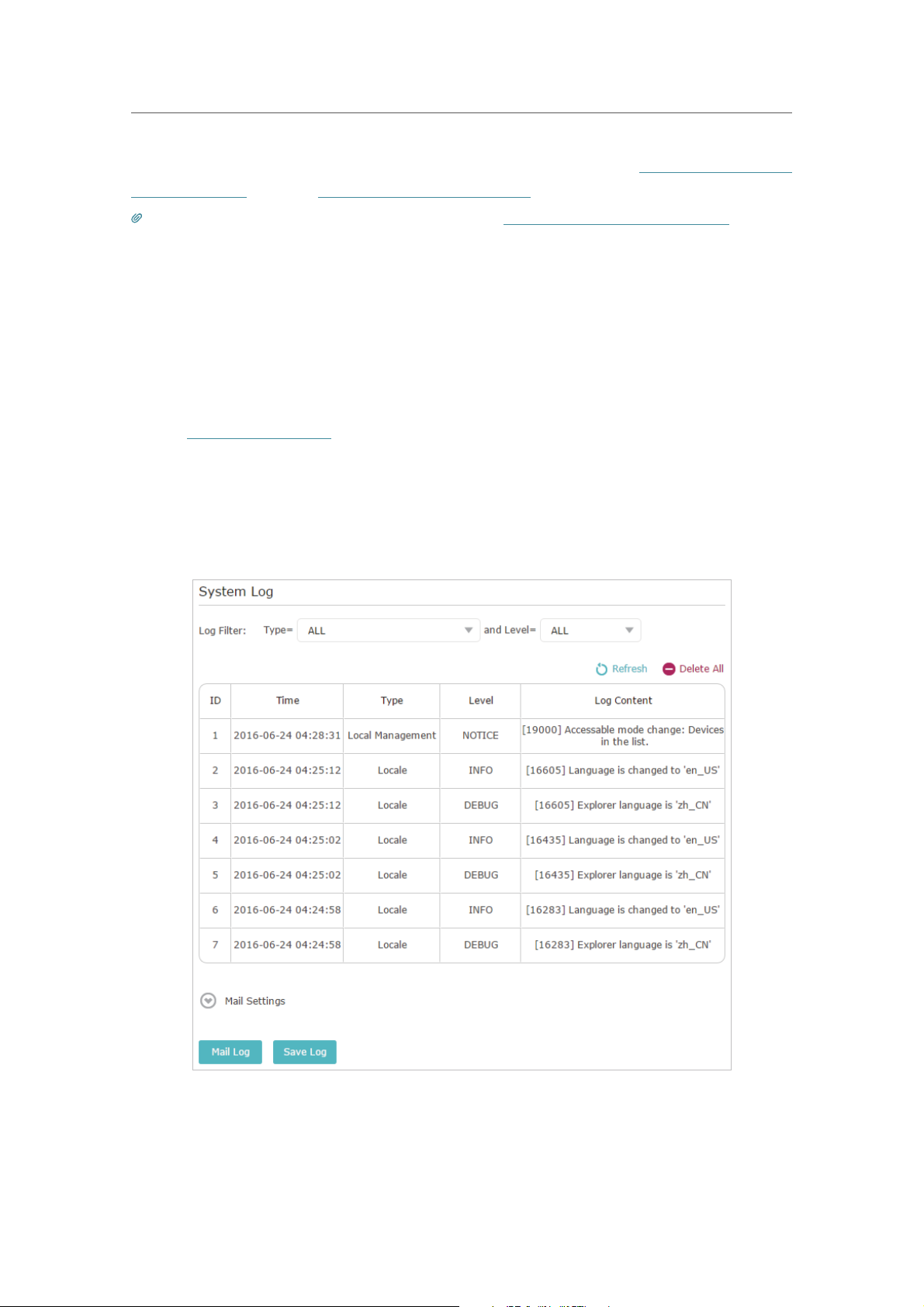Screen dimensions: 924x1307
Task: Click the DEBUG level in log row 7
Action: coord(481,946)
